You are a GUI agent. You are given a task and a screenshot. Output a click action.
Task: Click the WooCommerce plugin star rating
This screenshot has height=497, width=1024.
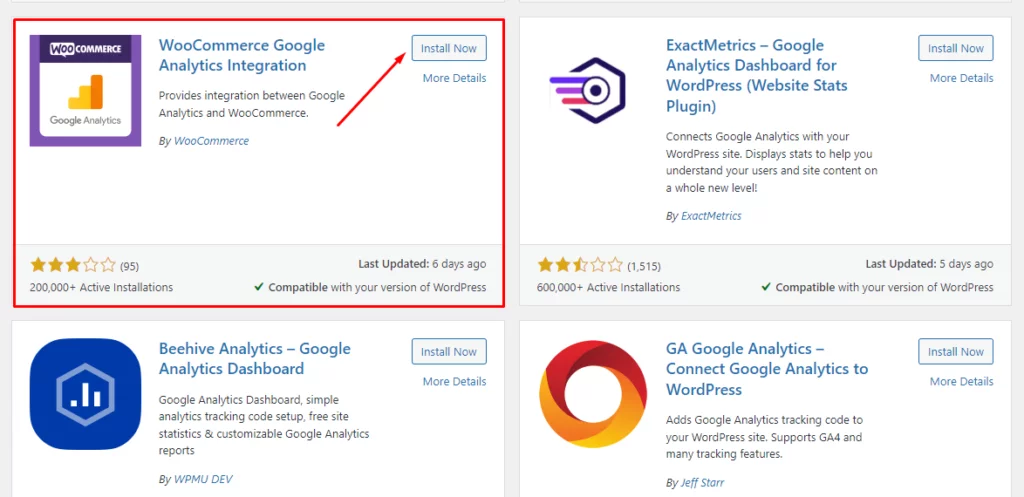[x=73, y=266]
